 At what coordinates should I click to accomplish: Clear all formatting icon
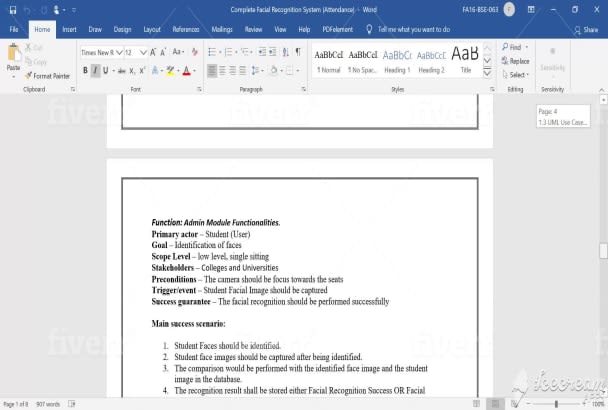(195, 52)
